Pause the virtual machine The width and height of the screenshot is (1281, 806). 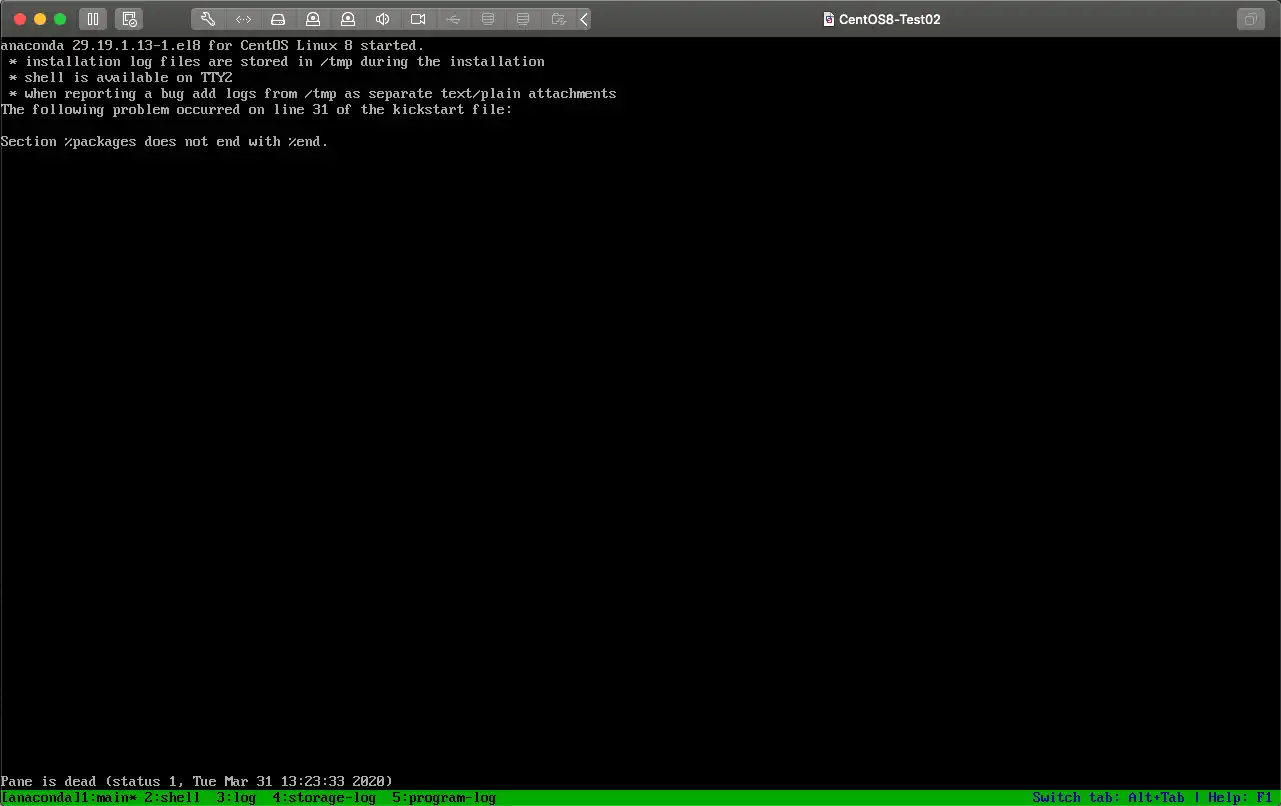pyautogui.click(x=92, y=19)
